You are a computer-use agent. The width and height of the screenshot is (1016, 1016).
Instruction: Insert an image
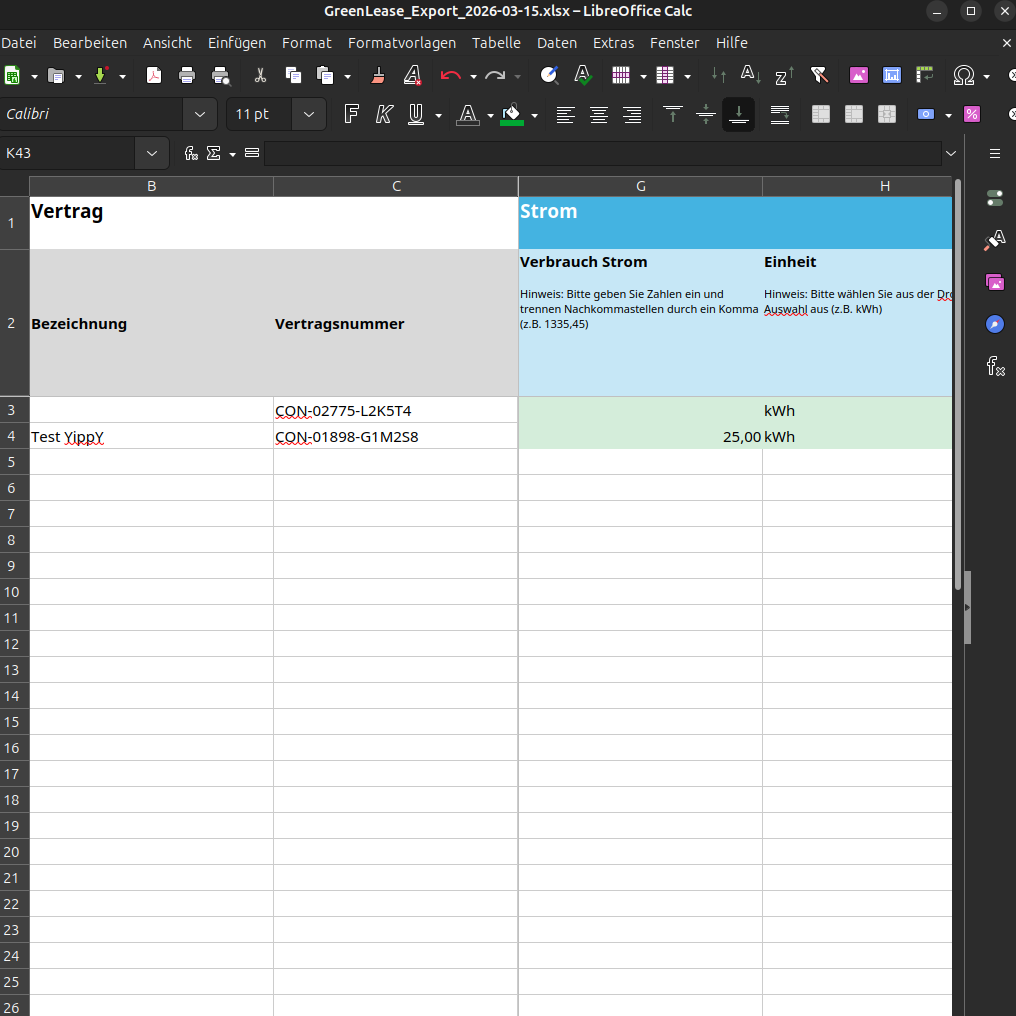858,75
